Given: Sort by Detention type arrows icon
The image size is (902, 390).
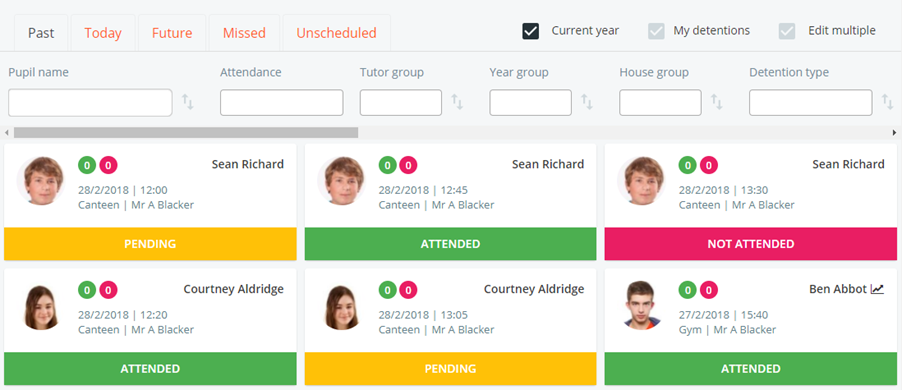Looking at the screenshot, I should coord(888,102).
